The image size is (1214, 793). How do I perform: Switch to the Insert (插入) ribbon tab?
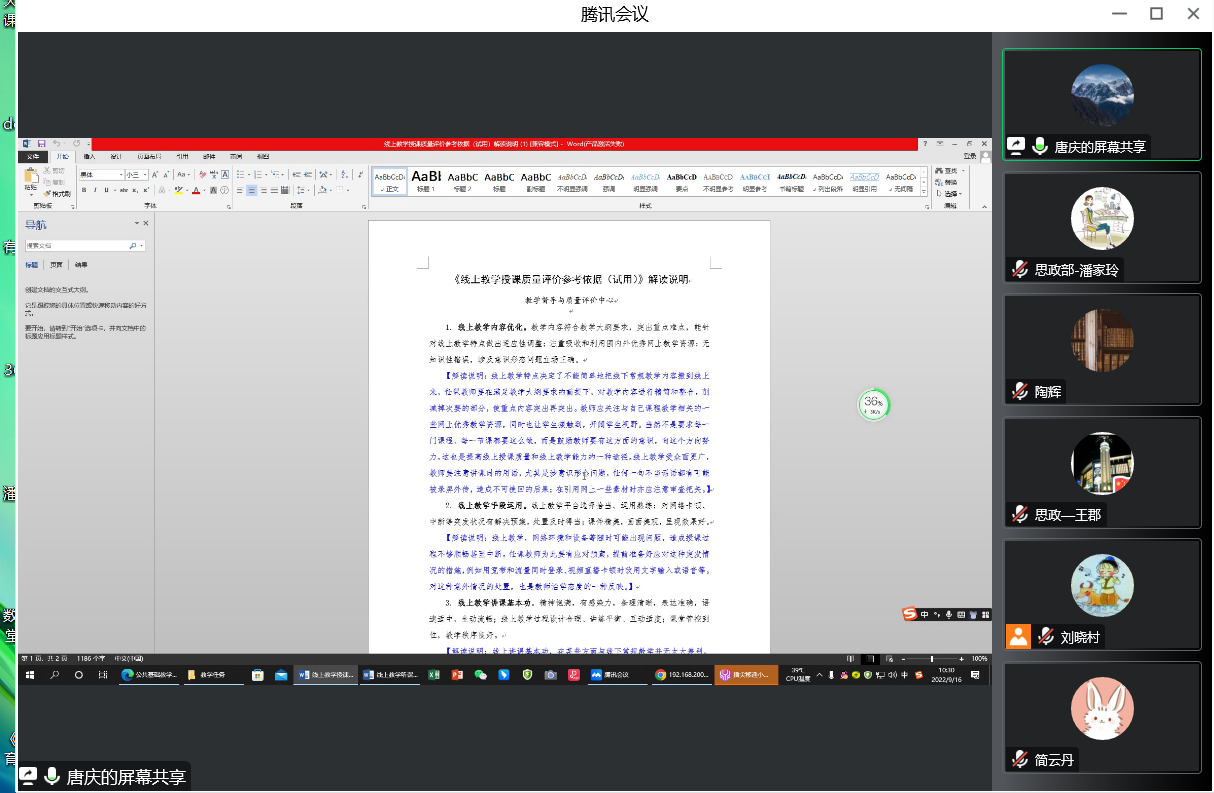coord(89,157)
